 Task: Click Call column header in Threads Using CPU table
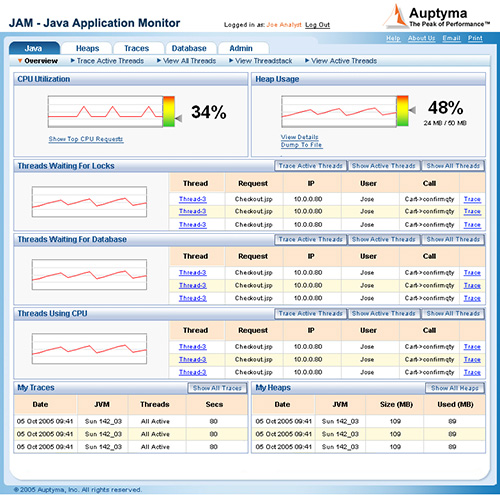coord(429,330)
